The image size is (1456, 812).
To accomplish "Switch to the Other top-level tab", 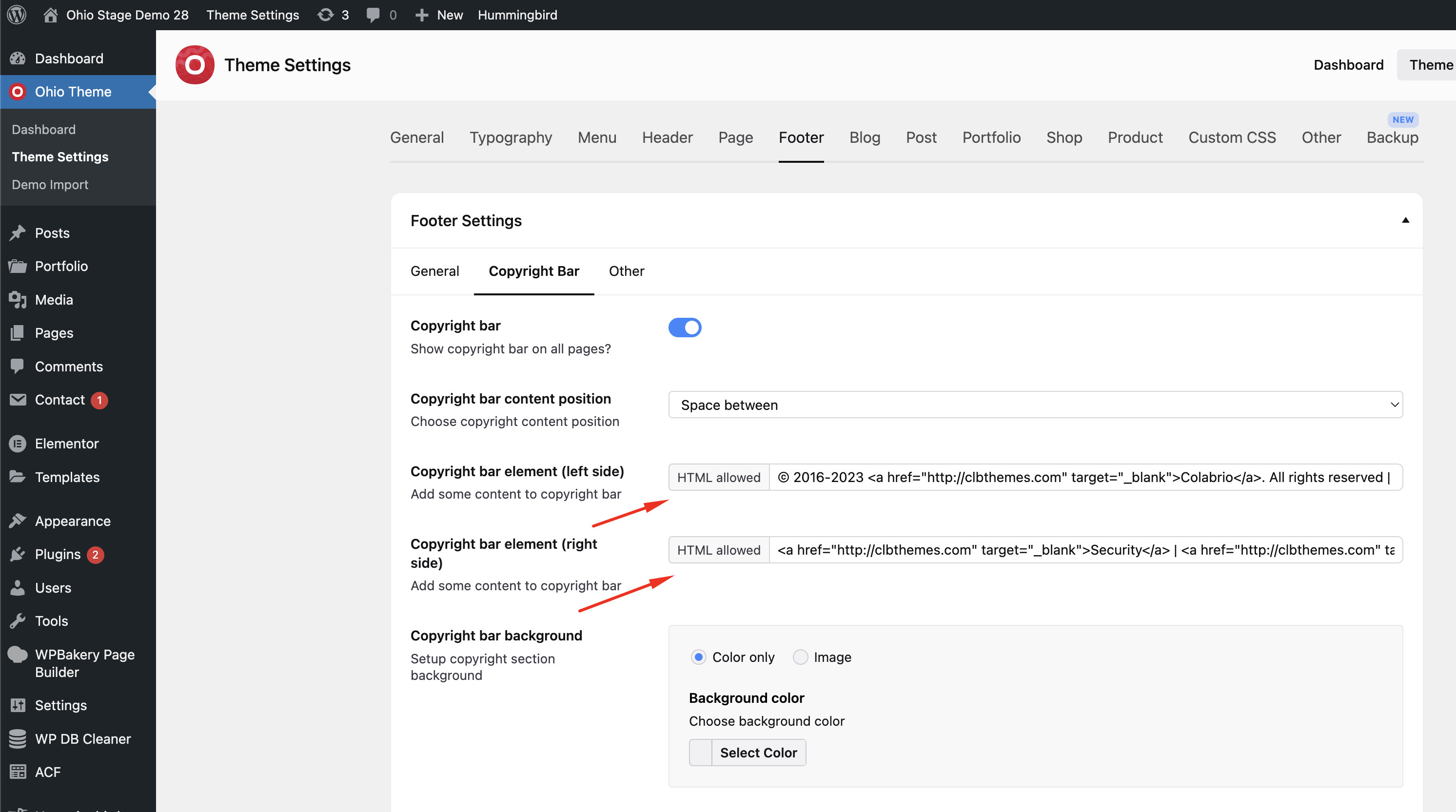I will point(1321,137).
